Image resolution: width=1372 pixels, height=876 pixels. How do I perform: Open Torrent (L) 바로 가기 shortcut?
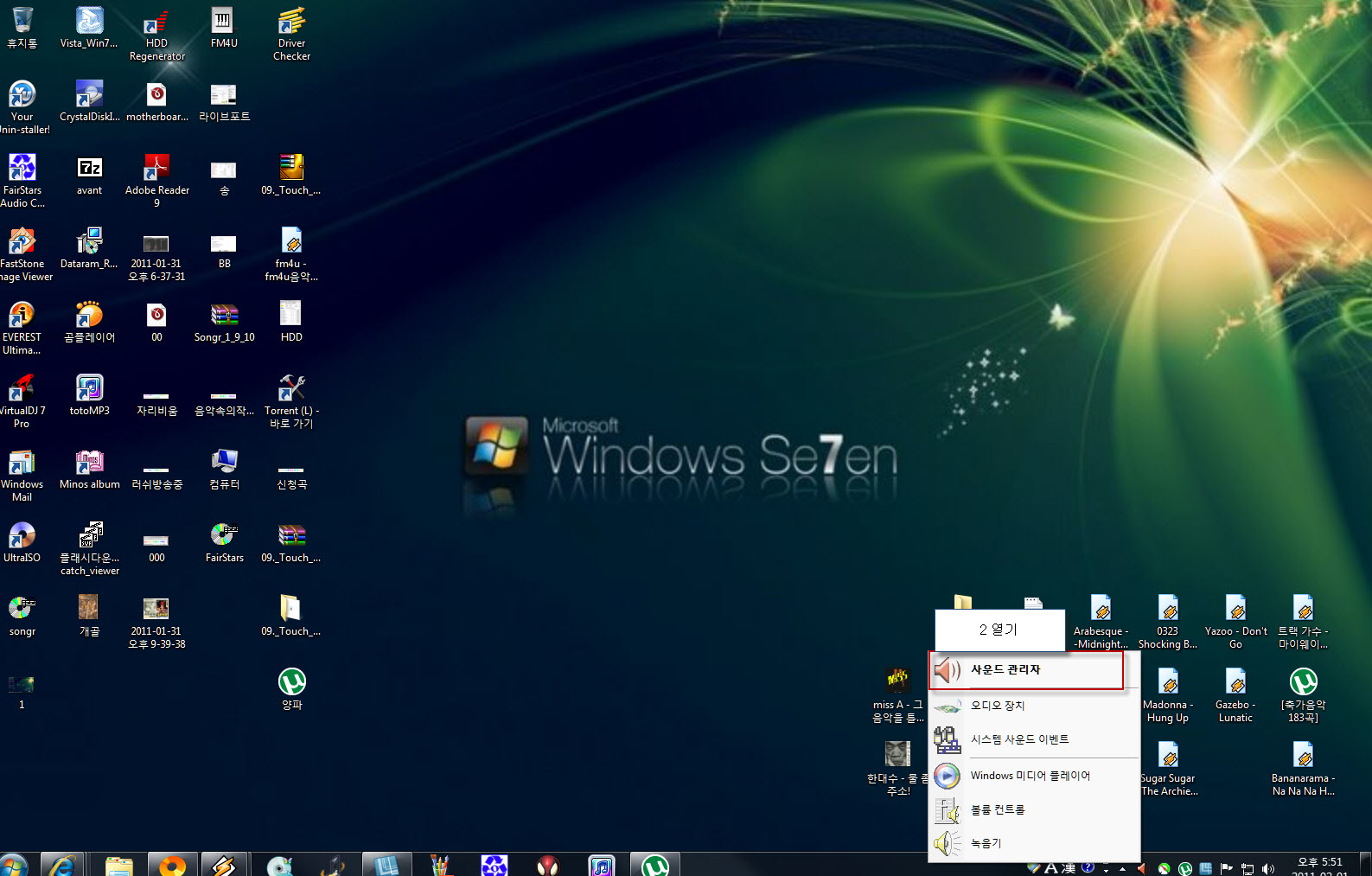(291, 401)
